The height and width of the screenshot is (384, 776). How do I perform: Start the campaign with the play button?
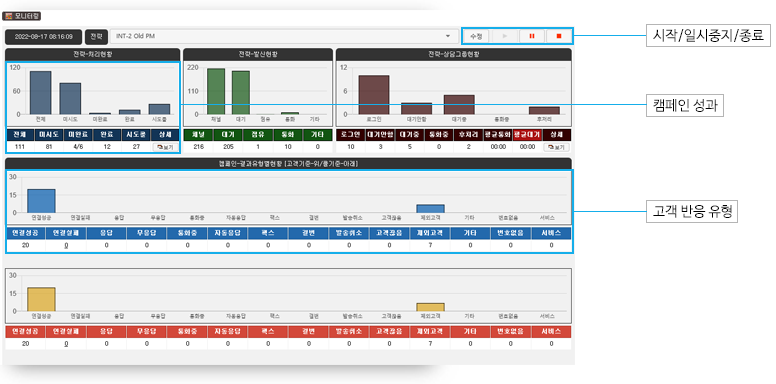pyautogui.click(x=505, y=36)
